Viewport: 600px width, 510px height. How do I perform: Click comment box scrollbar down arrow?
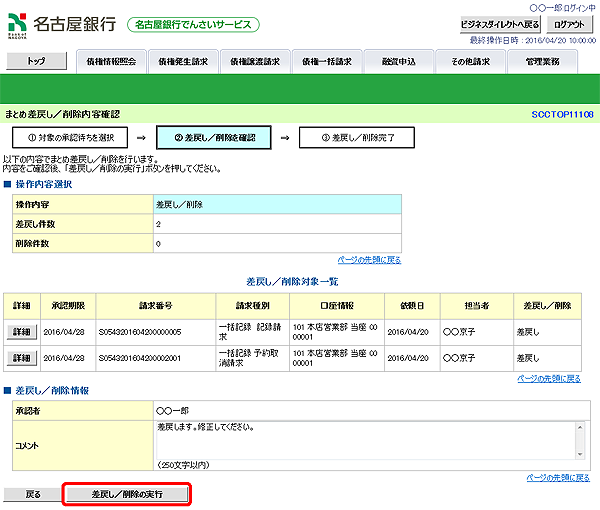[580, 454]
